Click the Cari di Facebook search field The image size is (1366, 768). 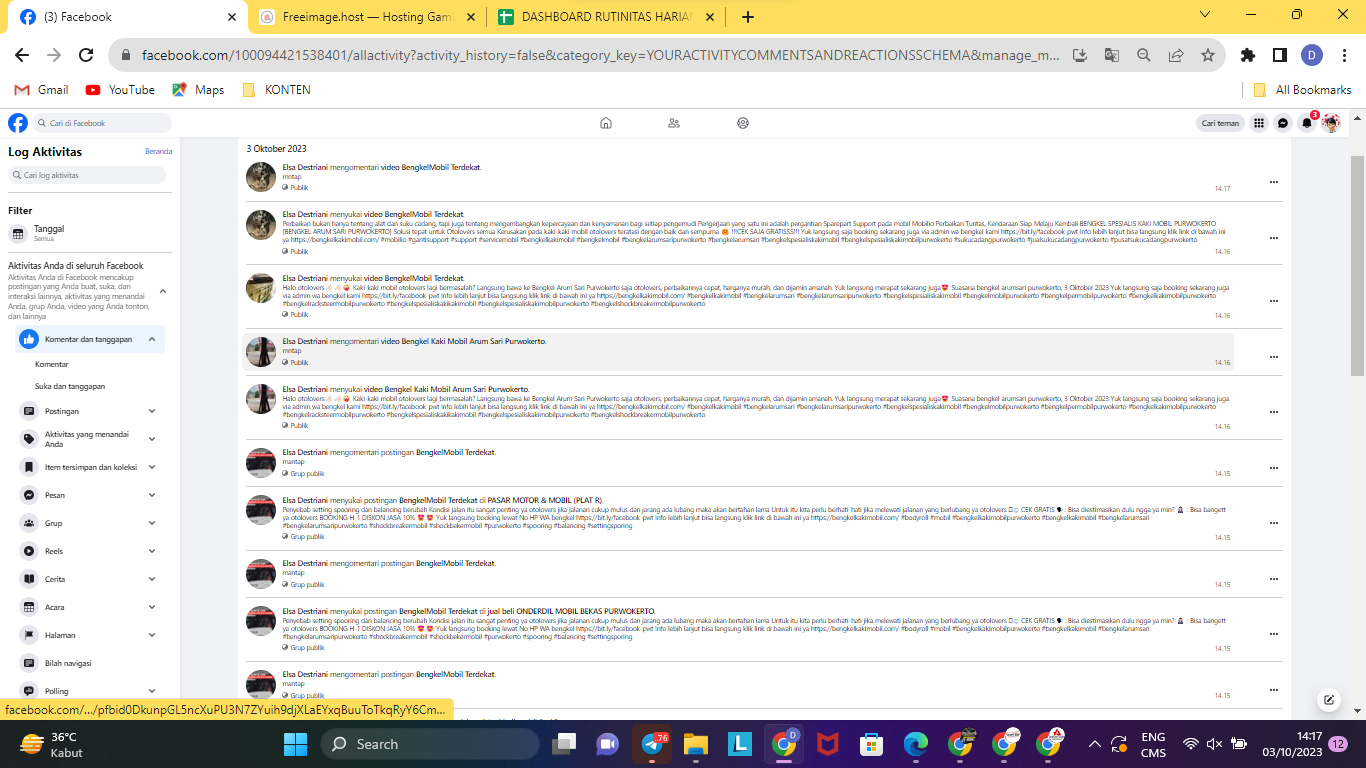[x=102, y=123]
